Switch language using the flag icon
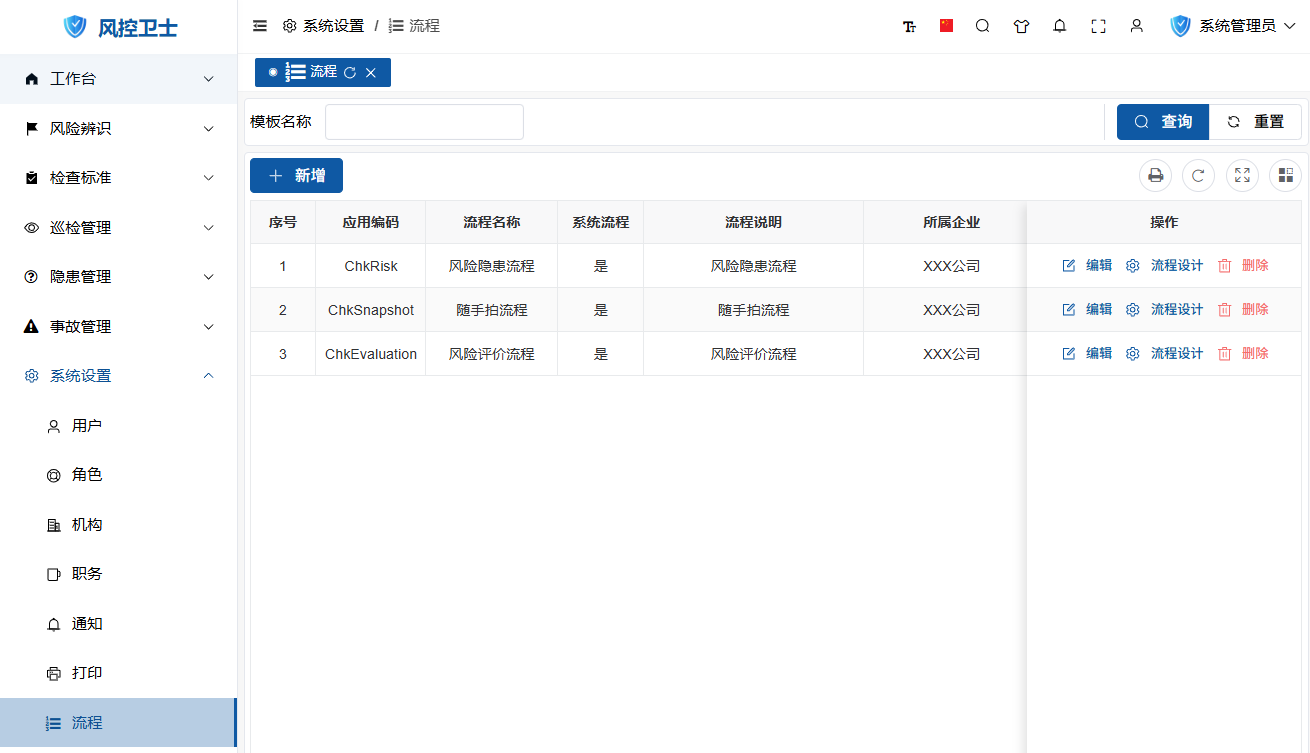The height and width of the screenshot is (753, 1310). point(946,26)
